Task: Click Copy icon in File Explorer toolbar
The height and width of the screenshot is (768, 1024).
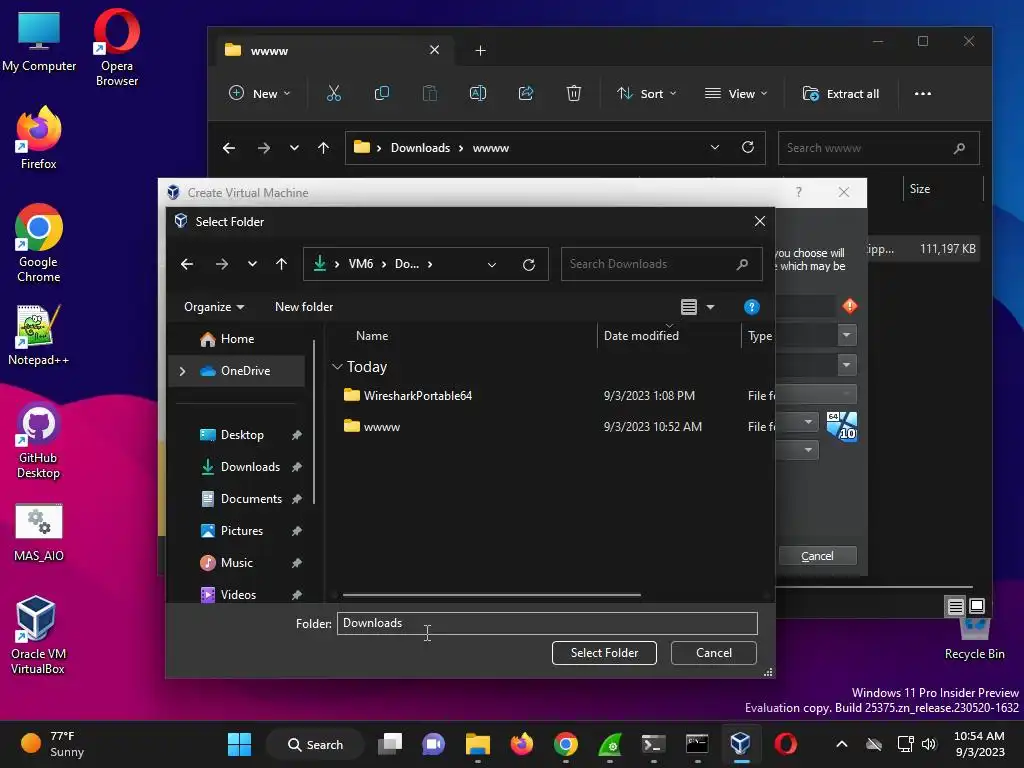Action: (x=381, y=93)
